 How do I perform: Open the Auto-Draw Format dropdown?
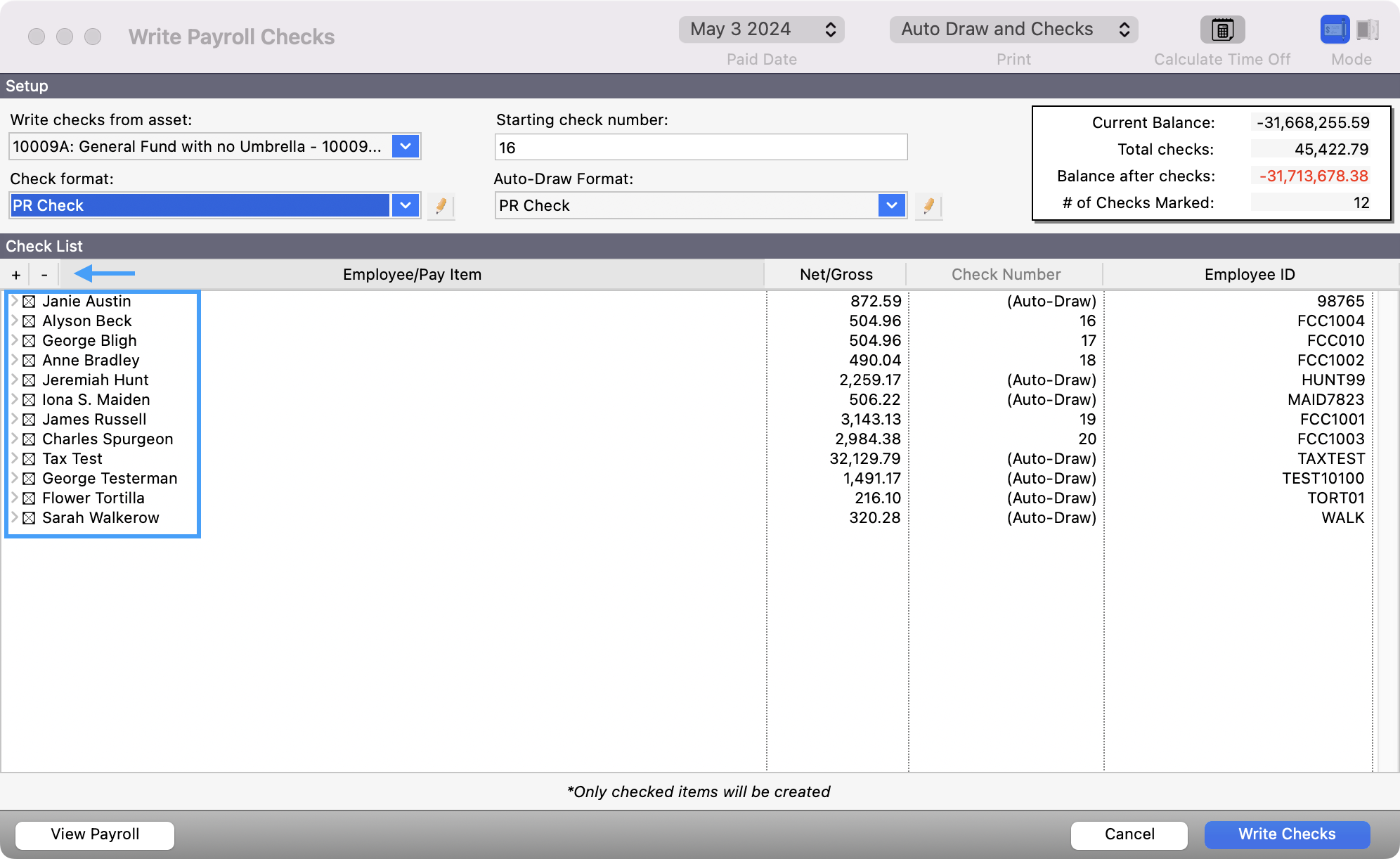(x=891, y=205)
